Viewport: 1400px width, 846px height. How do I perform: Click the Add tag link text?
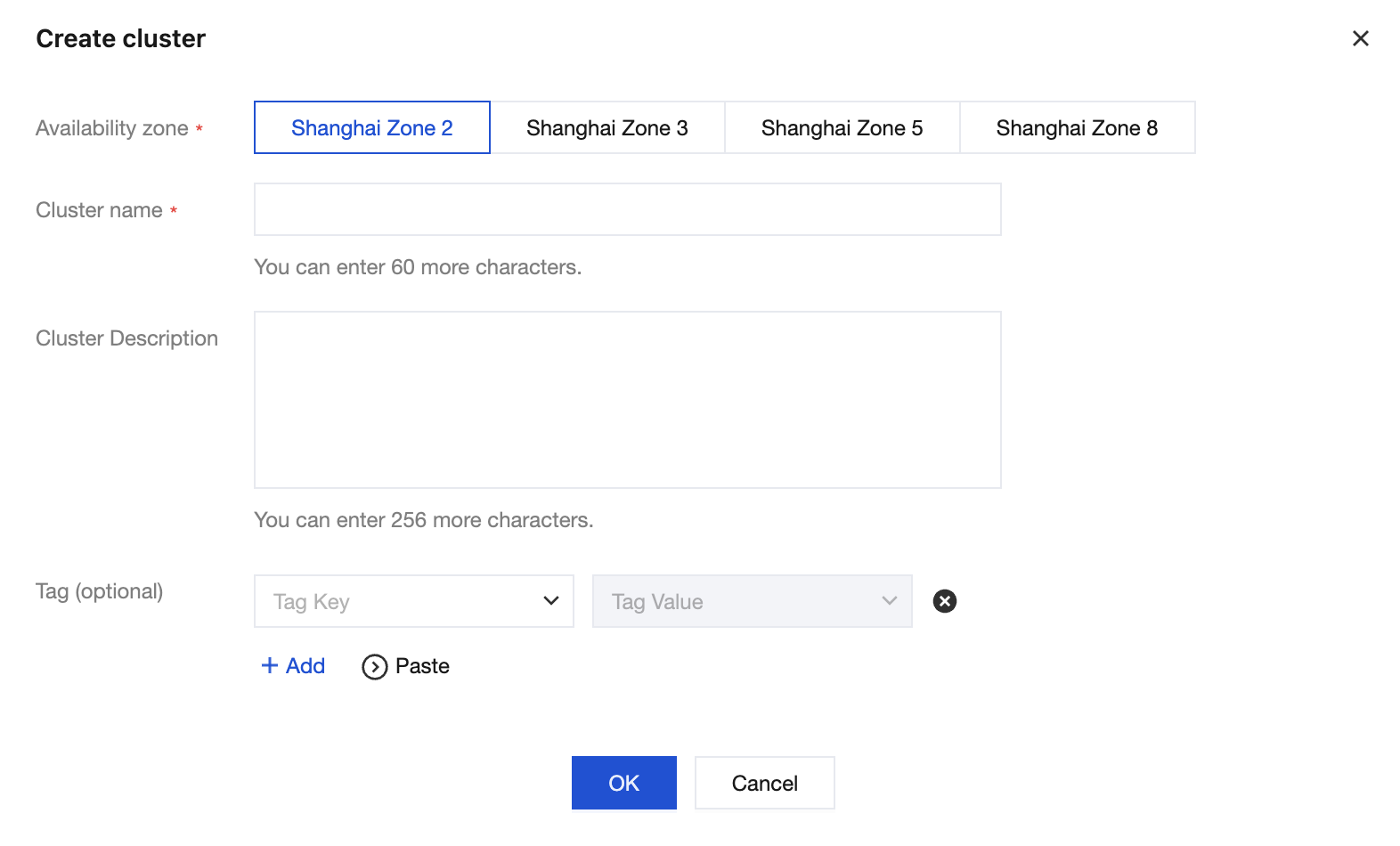[305, 666]
